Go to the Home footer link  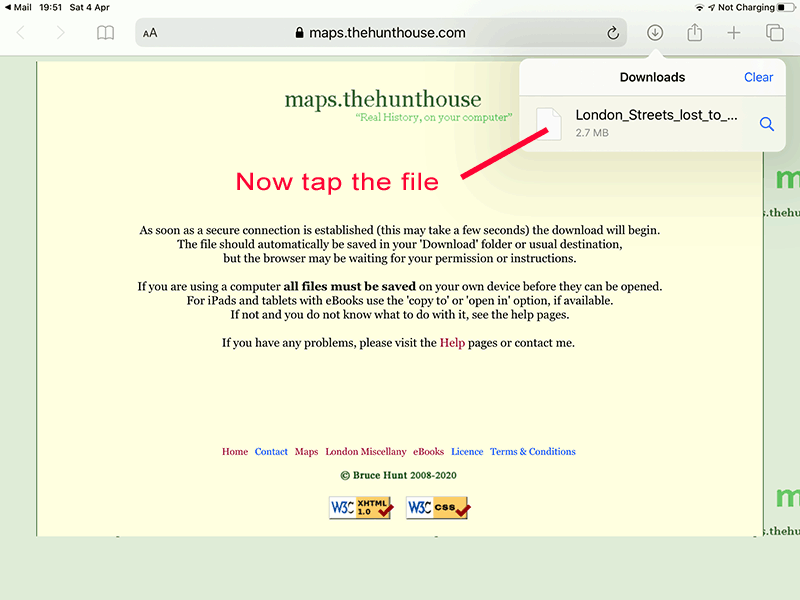(x=235, y=452)
